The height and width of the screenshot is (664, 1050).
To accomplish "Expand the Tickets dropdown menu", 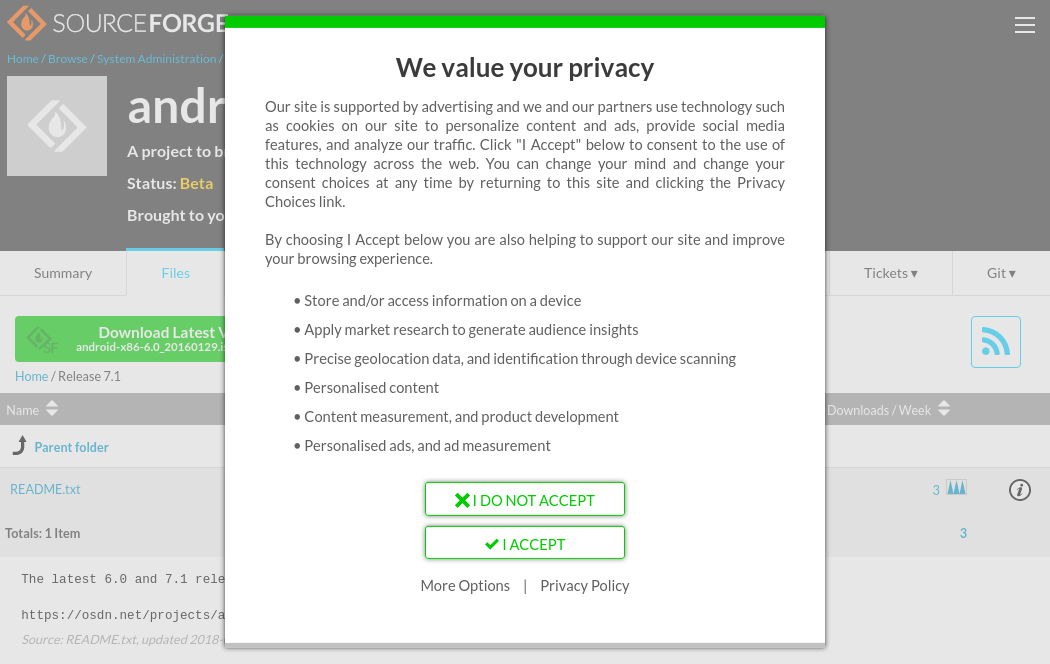I will pos(890,273).
